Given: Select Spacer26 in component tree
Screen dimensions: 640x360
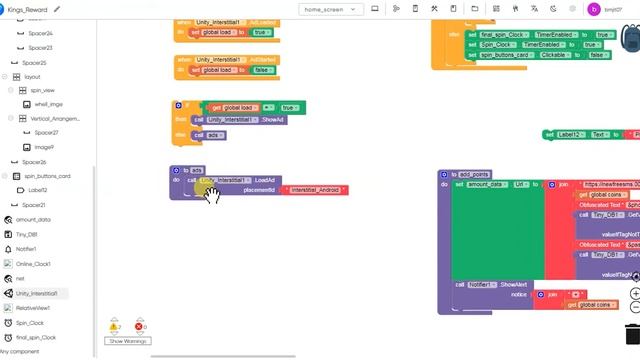Looking at the screenshot, I should [x=34, y=162].
